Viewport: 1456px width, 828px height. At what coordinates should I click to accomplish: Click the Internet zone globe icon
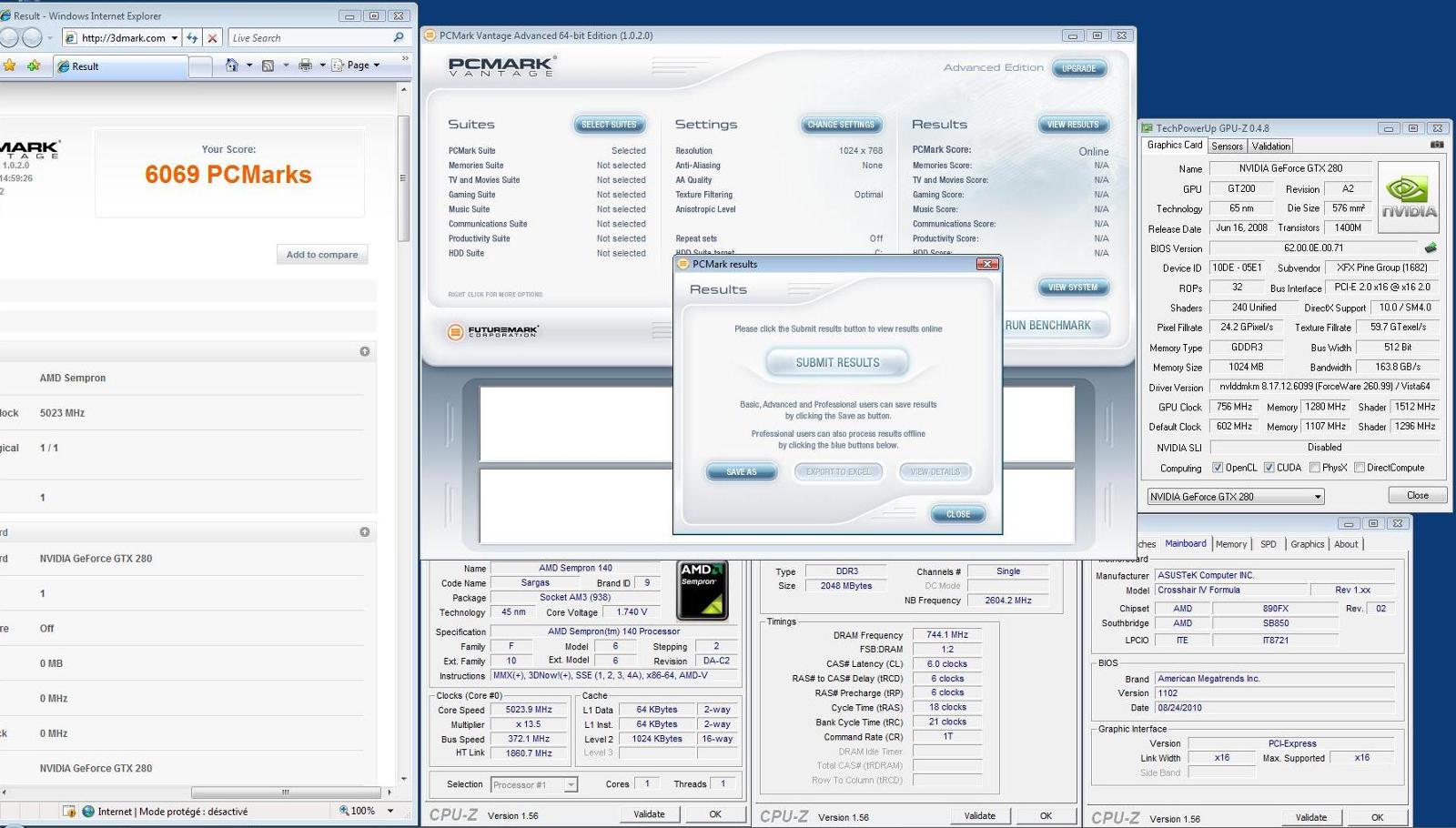[x=88, y=811]
